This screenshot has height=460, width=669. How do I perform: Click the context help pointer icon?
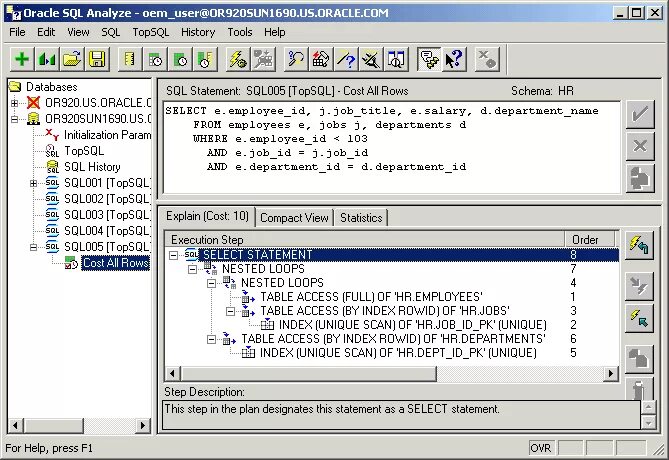coord(454,59)
